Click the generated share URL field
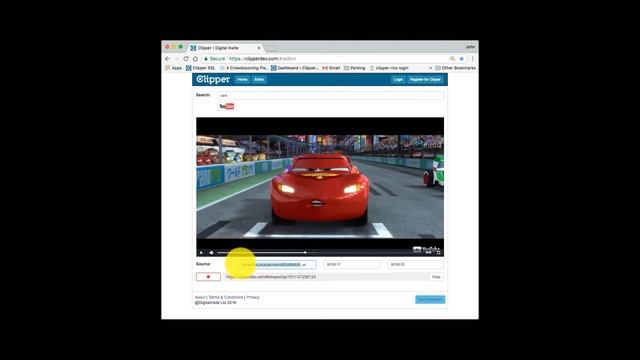This screenshot has width=640, height=360. click(x=326, y=277)
